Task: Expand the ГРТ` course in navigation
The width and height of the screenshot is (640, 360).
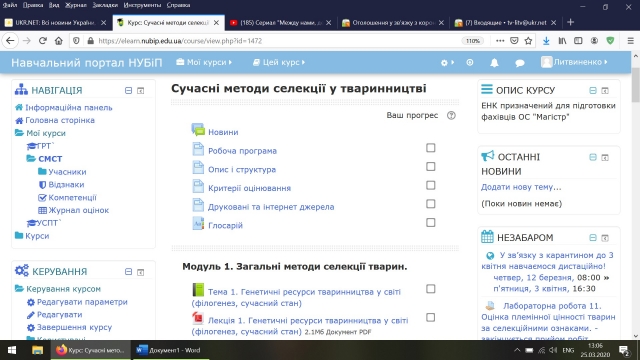Action: point(40,146)
